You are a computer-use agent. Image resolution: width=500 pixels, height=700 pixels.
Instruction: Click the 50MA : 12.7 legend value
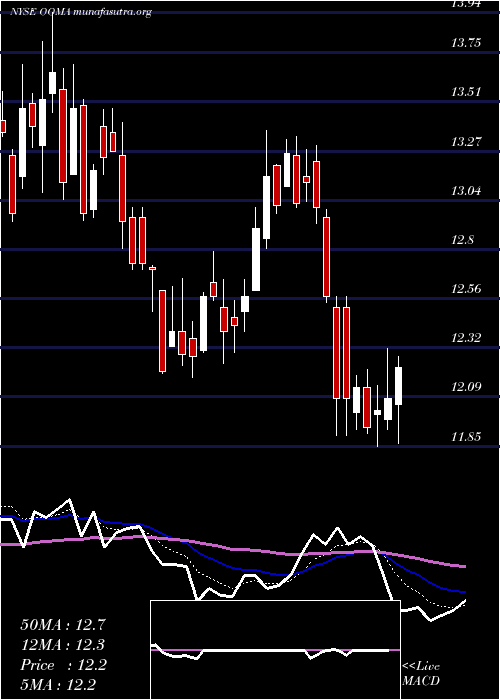pyautogui.click(x=63, y=625)
